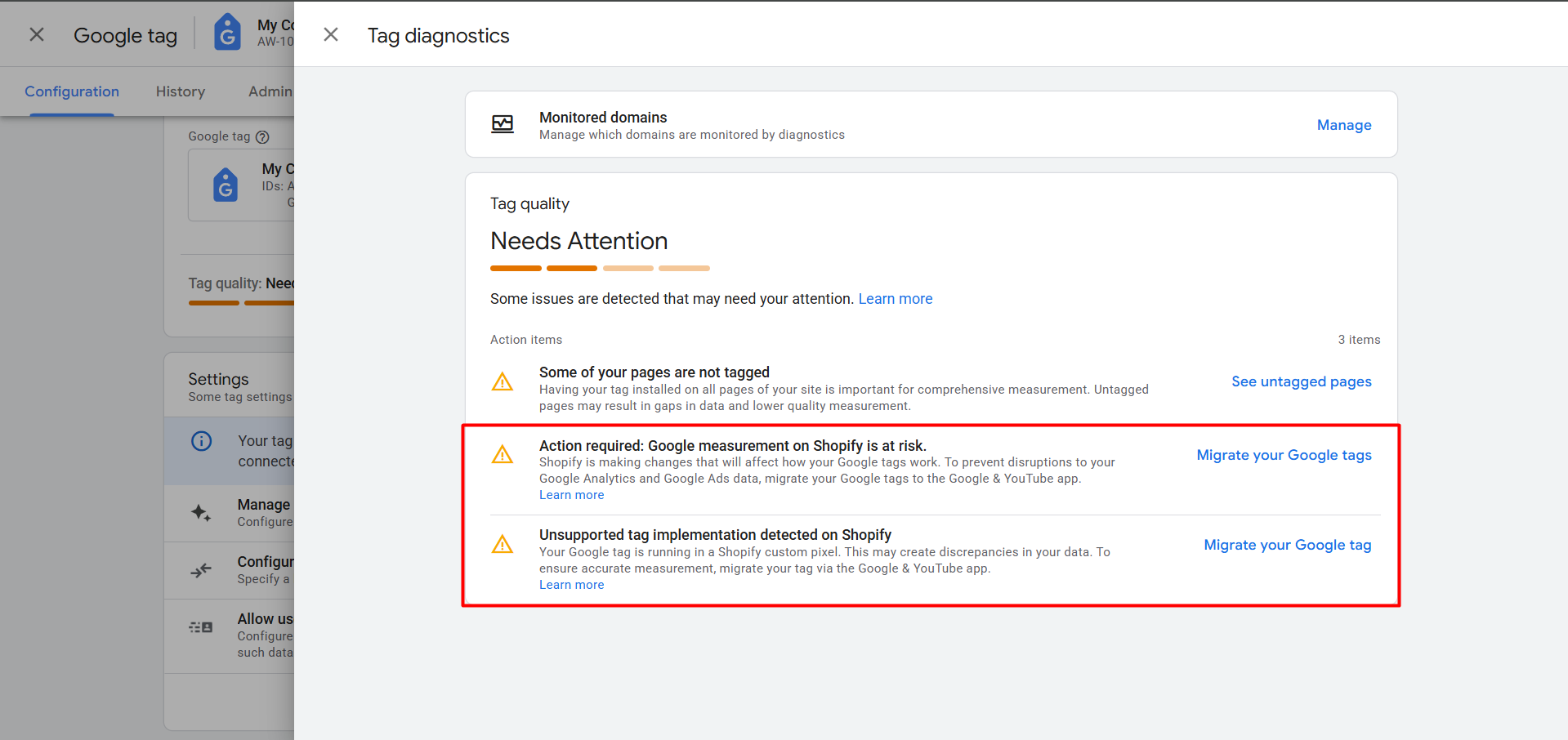Click the Allow user-data list icon
Screen dimensions: 1568x740
pos(201,627)
